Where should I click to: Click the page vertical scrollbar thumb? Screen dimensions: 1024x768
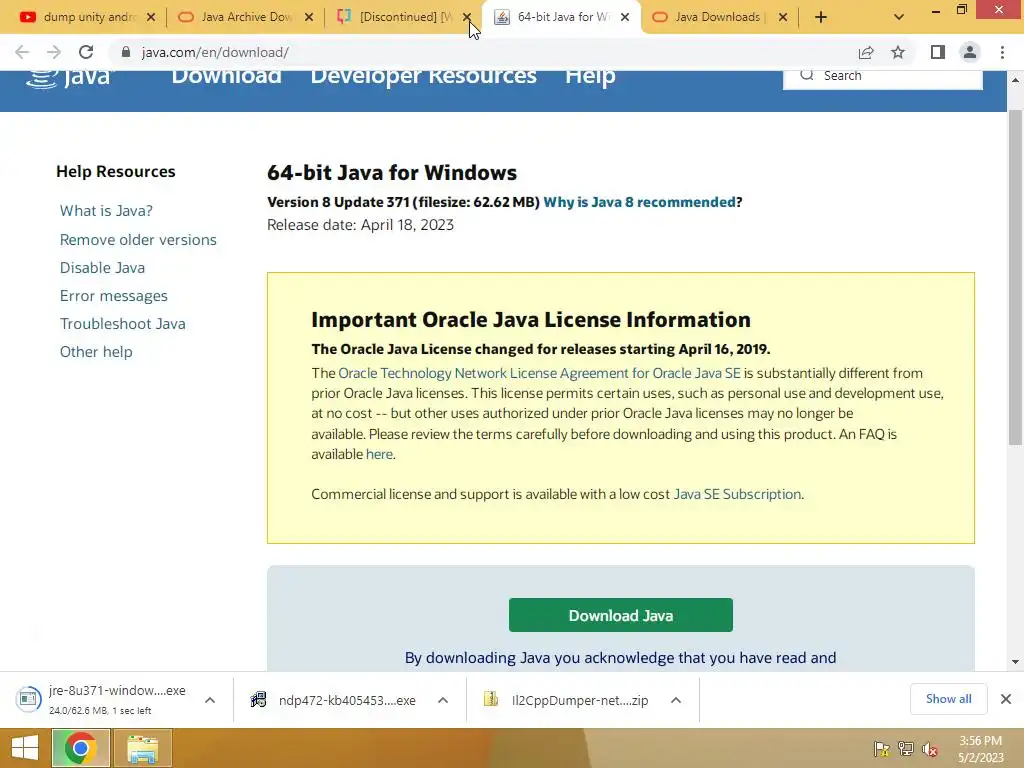tap(1015, 278)
